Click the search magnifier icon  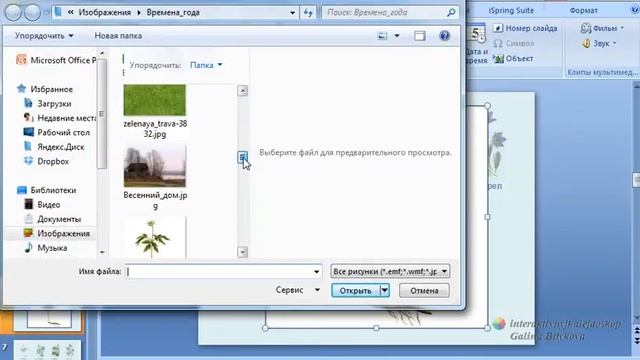pos(451,13)
